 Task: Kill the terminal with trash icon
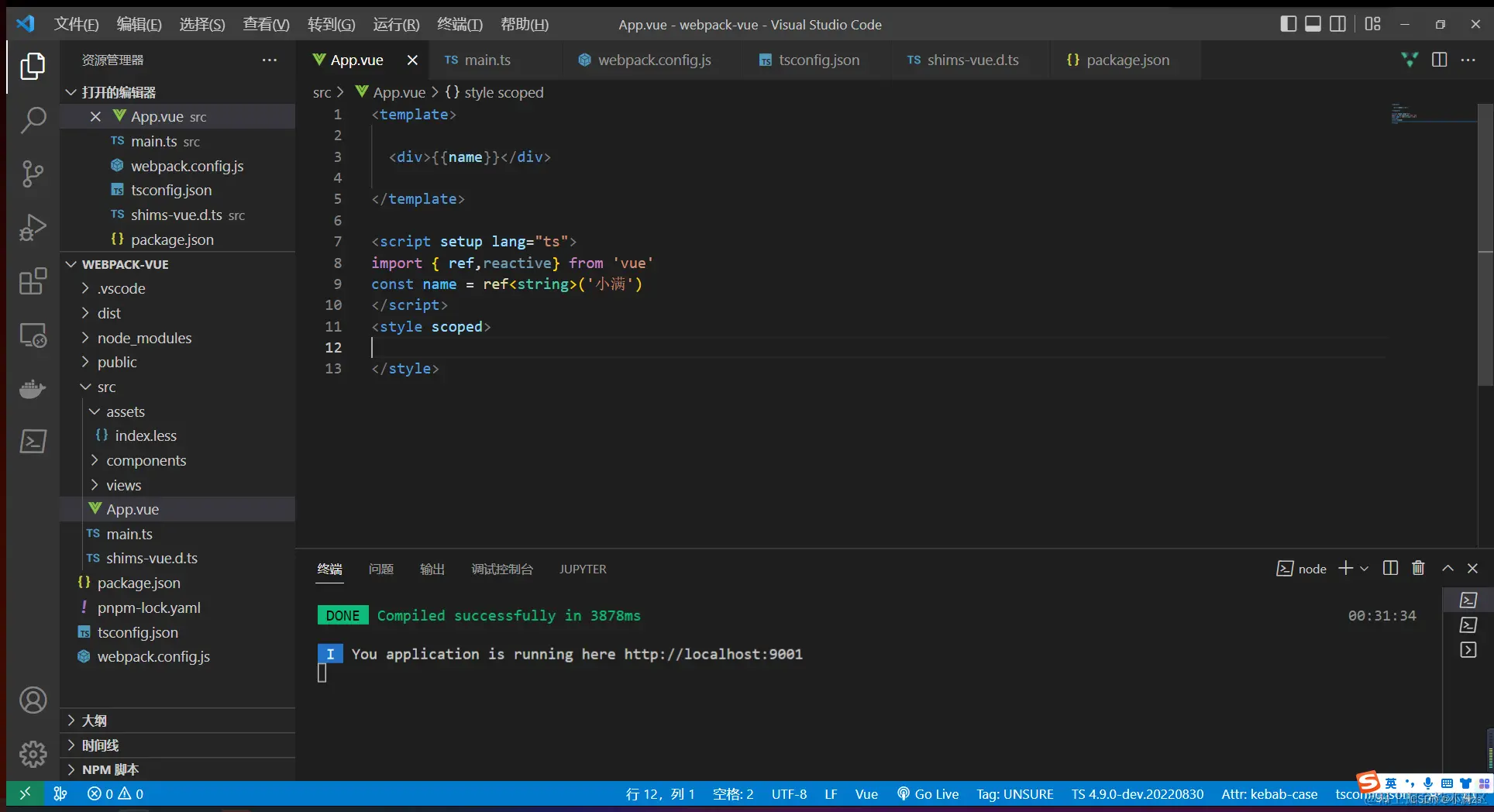(1418, 568)
